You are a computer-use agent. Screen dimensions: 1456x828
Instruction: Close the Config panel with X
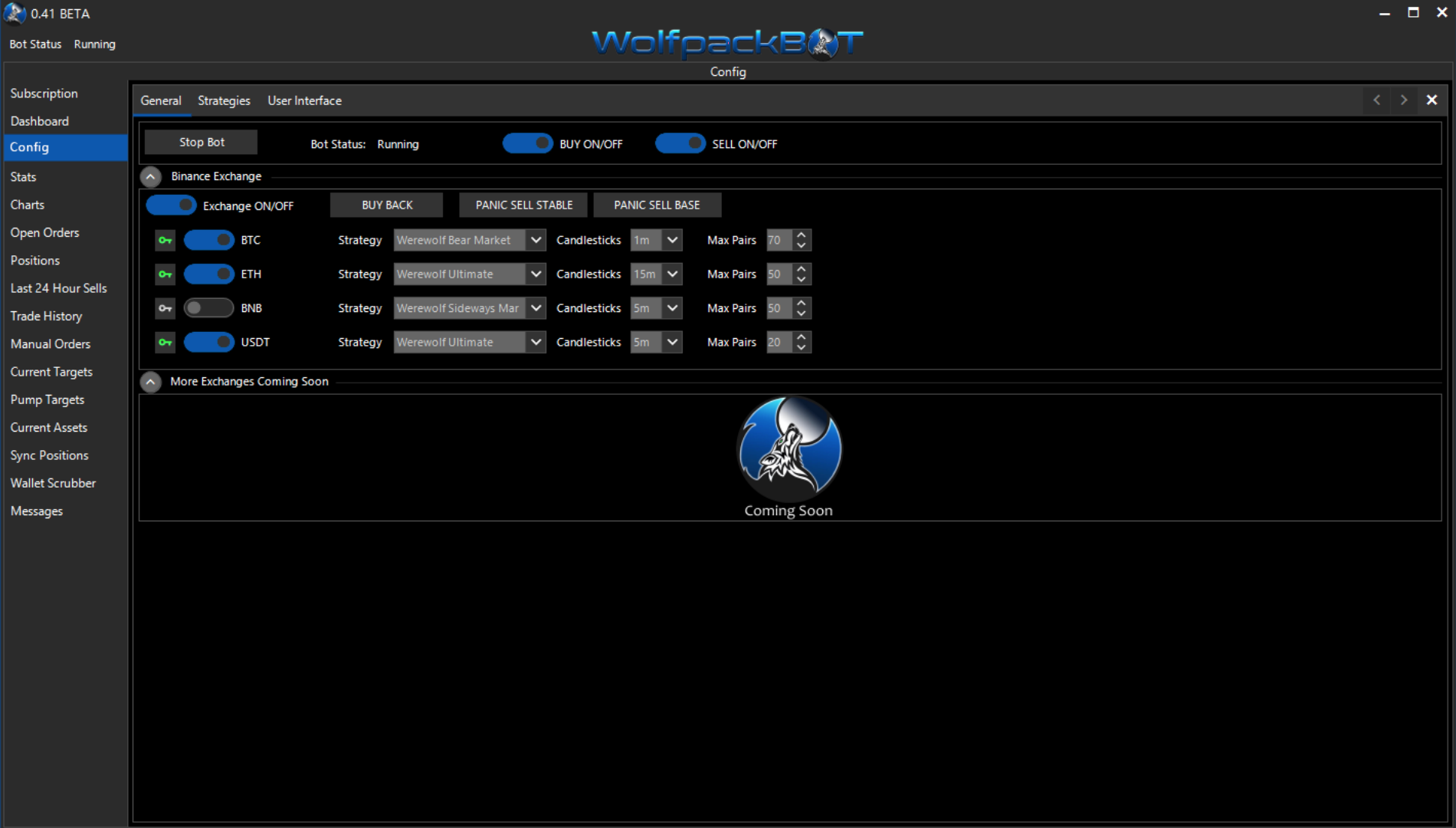pyautogui.click(x=1431, y=100)
